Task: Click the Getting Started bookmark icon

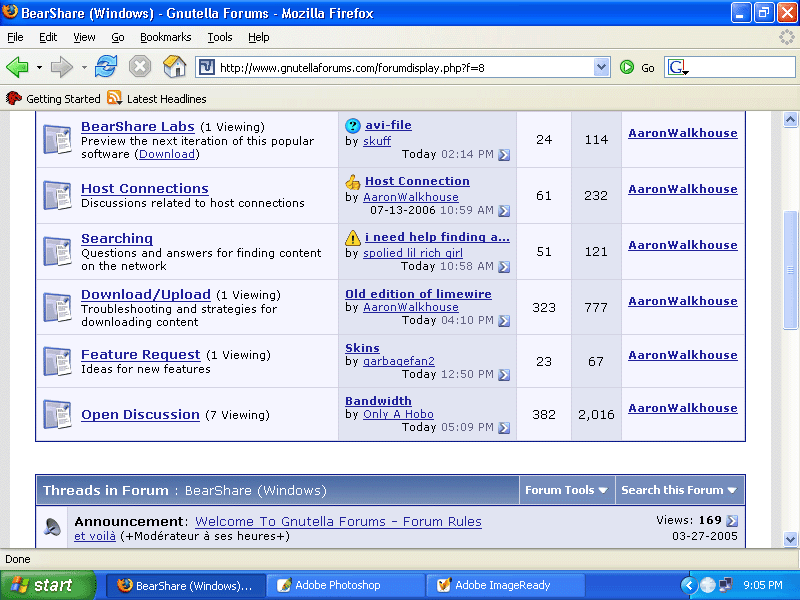Action: click(14, 98)
